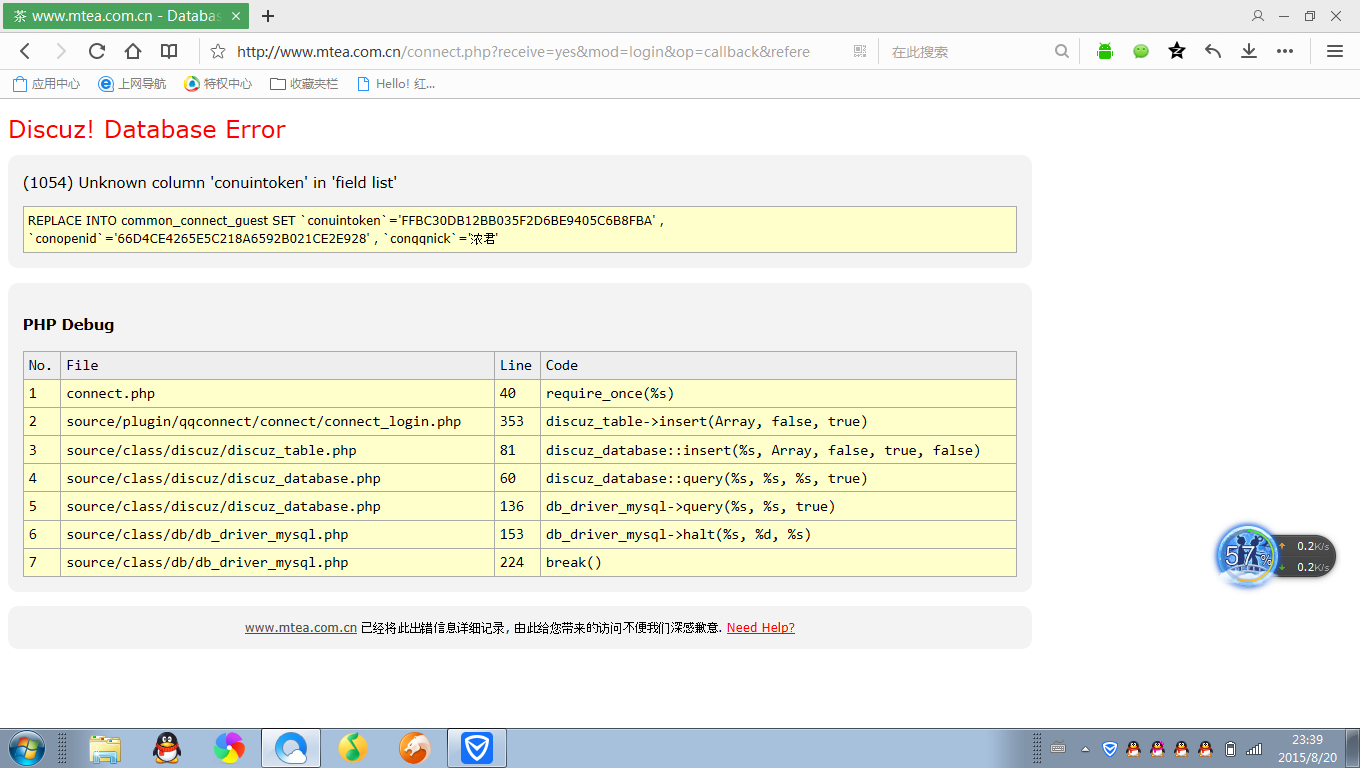Open the QQ penguin taskbar app
This screenshot has height=768, width=1360.
tap(167, 748)
